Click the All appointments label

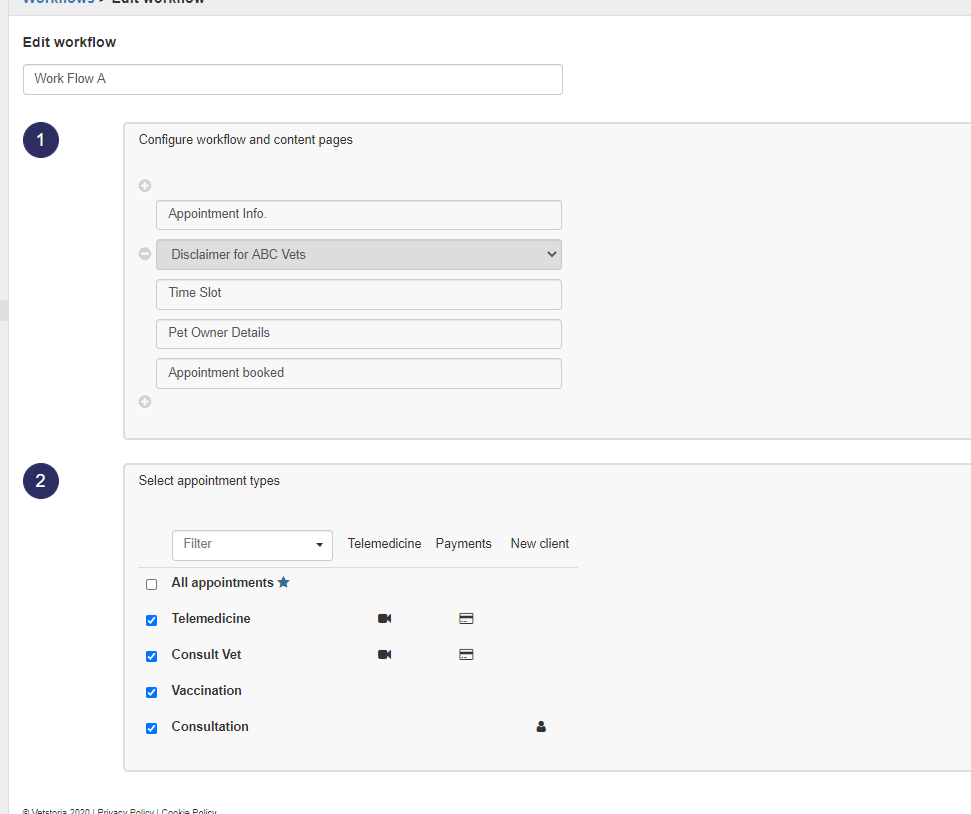(222, 582)
